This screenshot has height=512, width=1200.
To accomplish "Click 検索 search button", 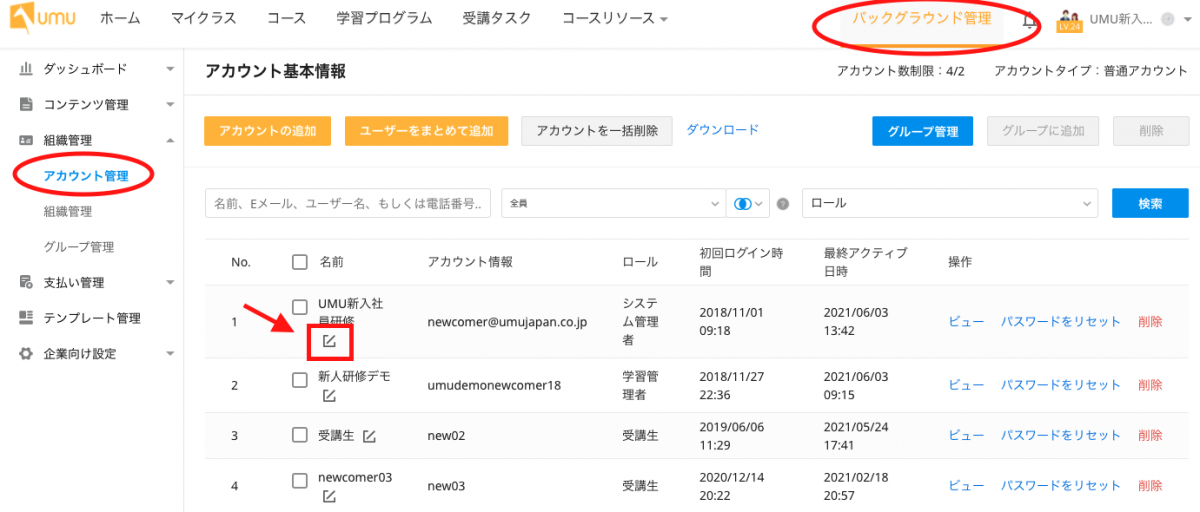I will click(x=1150, y=203).
